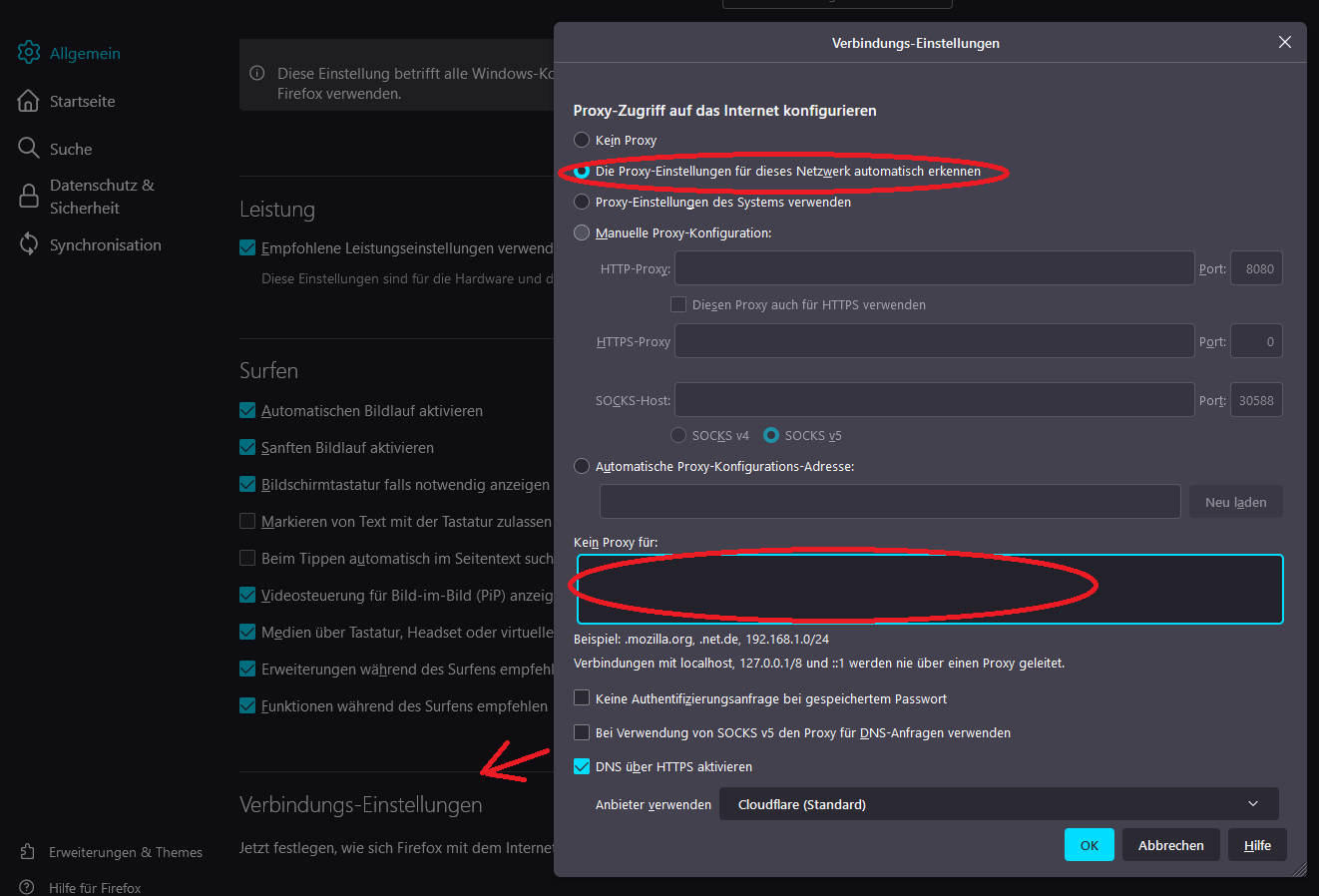Image resolution: width=1319 pixels, height=896 pixels.
Task: Click the automatic proxy configuration URL field
Action: 890,502
